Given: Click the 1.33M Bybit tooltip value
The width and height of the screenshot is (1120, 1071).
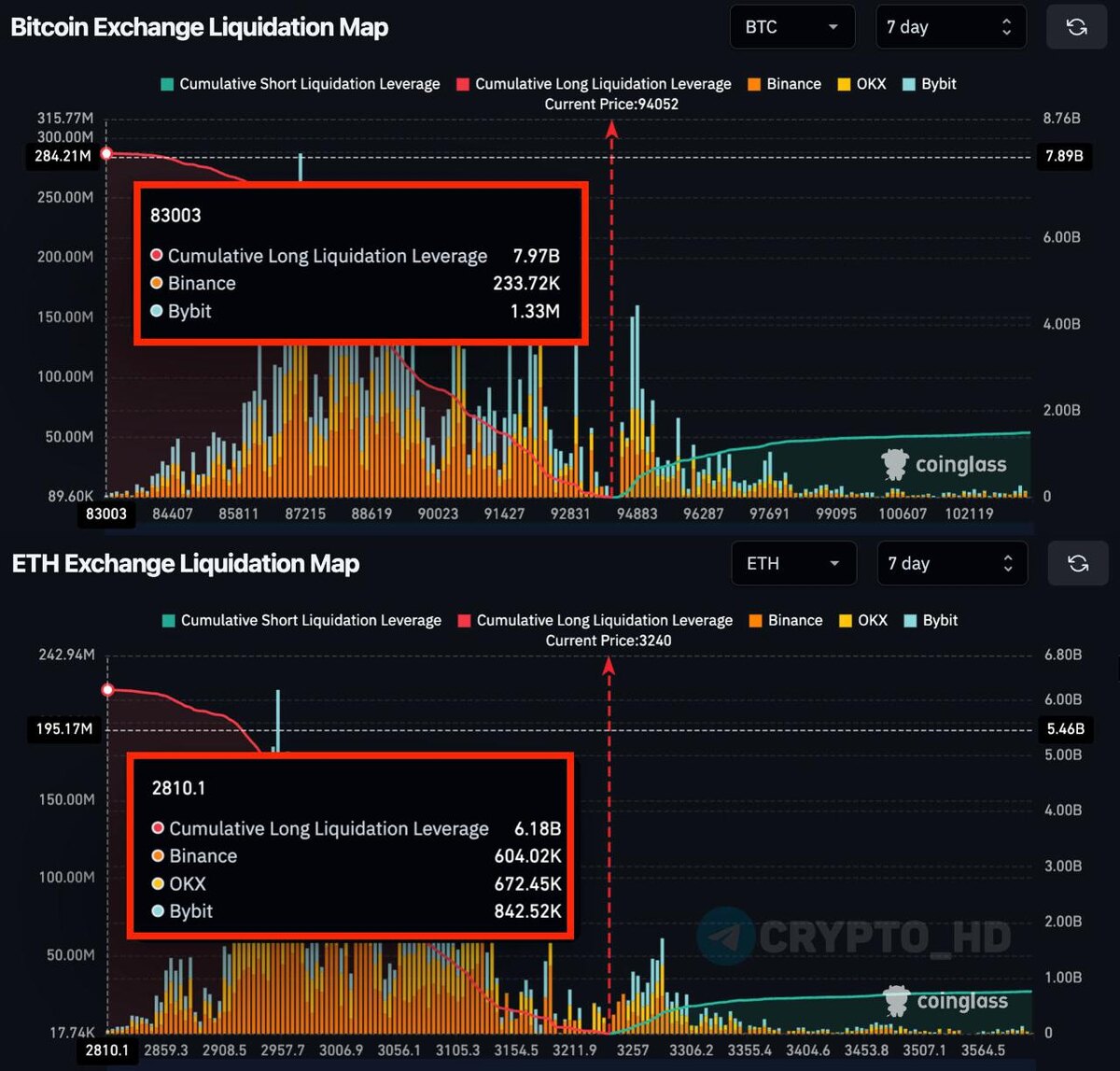Looking at the screenshot, I should click(535, 312).
